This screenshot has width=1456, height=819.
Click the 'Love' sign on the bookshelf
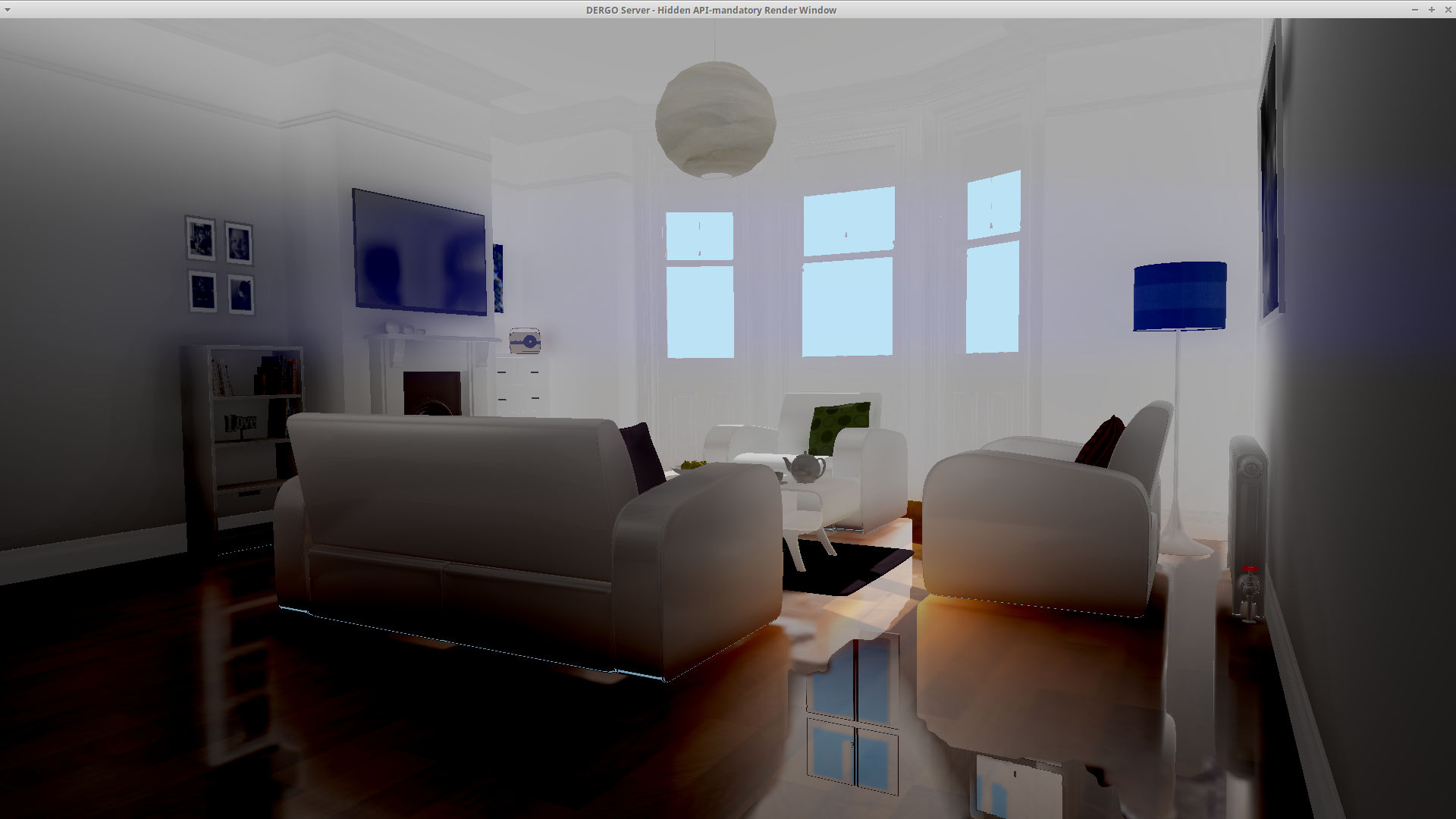[x=242, y=423]
